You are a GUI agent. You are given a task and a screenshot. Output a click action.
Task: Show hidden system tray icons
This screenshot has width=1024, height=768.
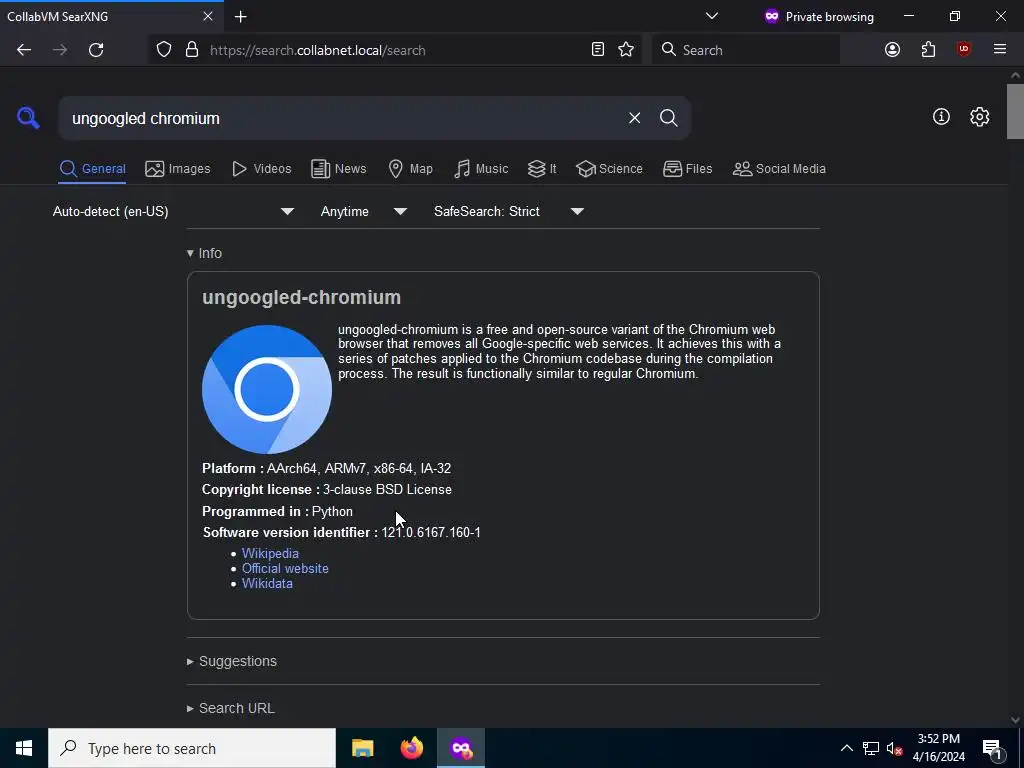[x=846, y=748]
